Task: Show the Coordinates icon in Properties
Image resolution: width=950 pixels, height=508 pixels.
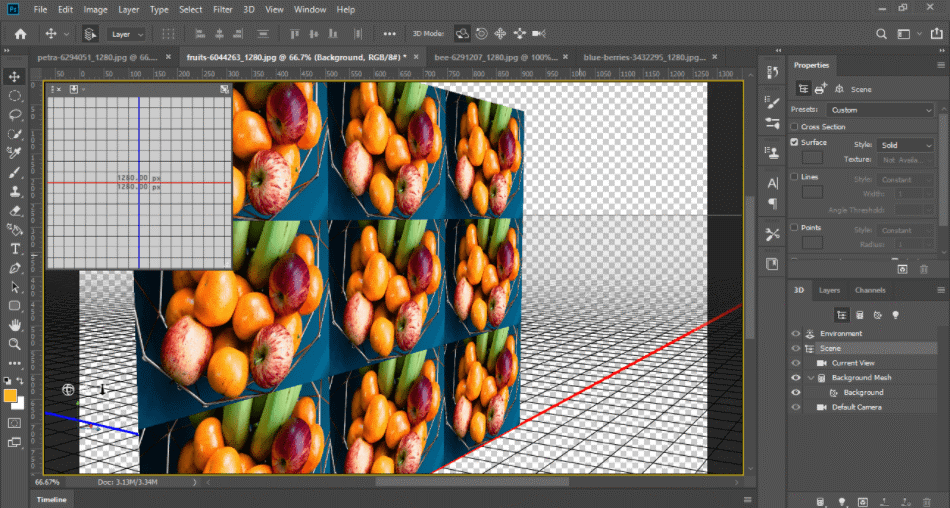Action: [839, 89]
